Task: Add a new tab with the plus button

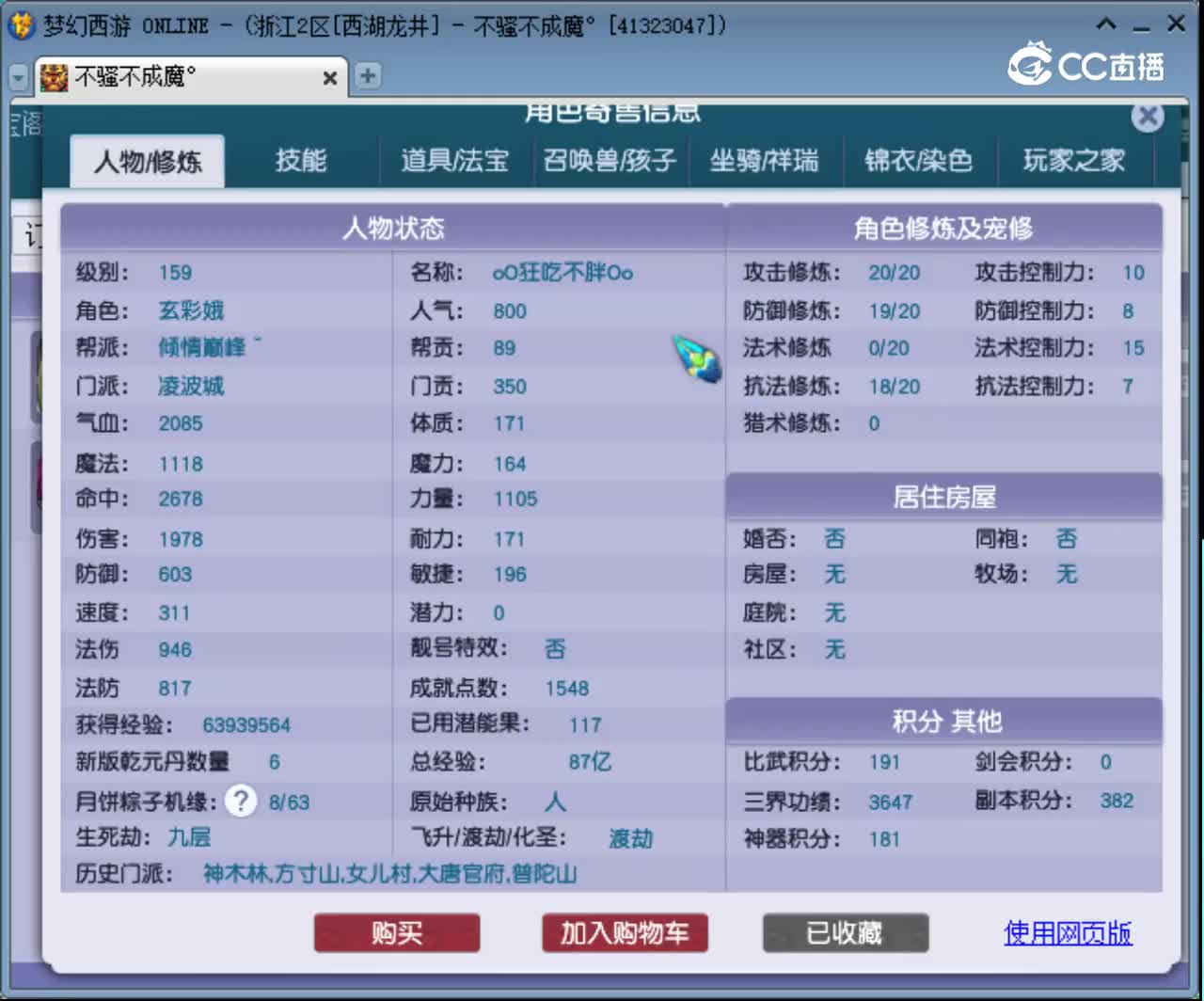Action: (368, 75)
